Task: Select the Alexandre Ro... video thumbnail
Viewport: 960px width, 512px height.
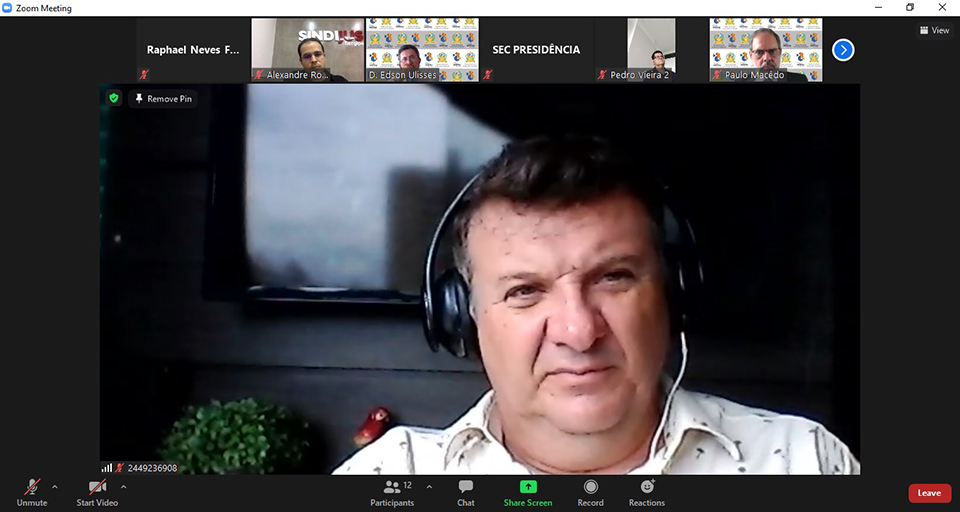Action: [x=308, y=50]
